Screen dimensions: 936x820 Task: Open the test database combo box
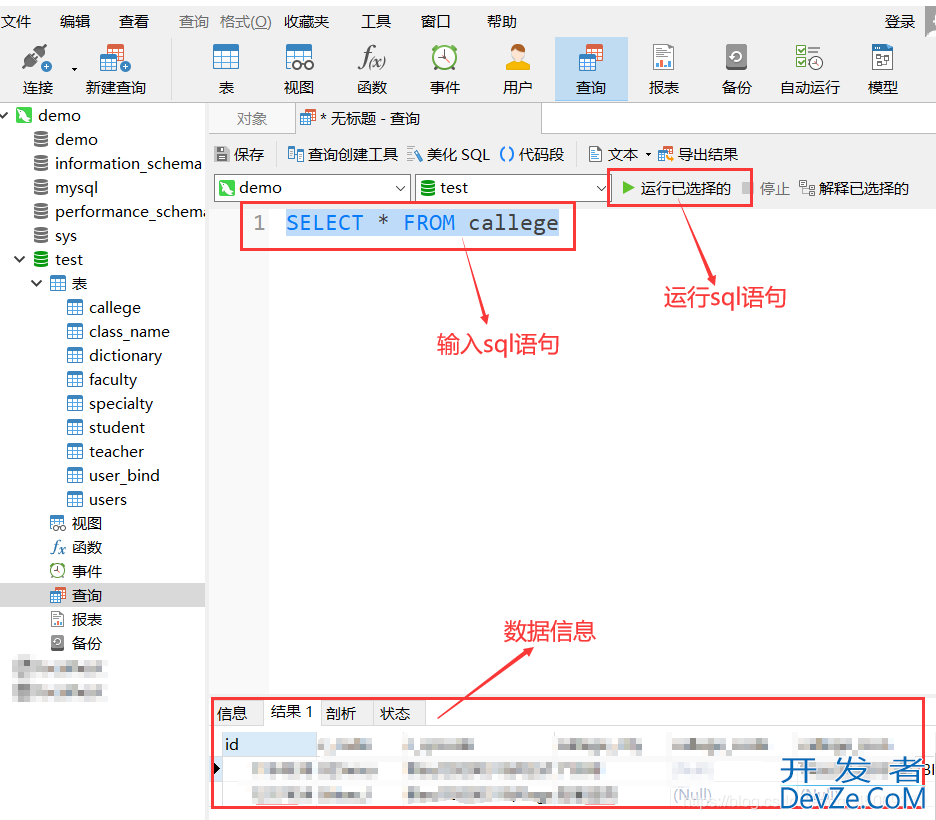(x=513, y=188)
